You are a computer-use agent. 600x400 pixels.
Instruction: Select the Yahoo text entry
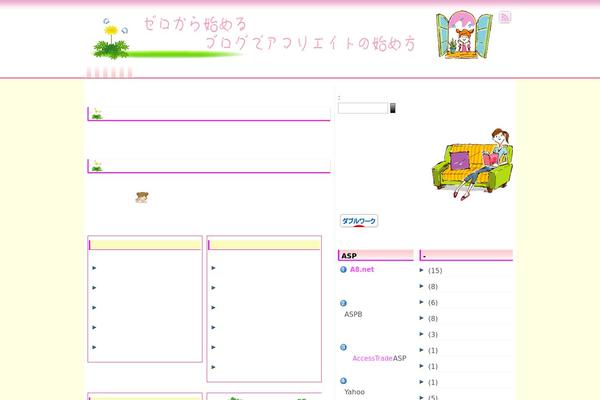coord(354,392)
